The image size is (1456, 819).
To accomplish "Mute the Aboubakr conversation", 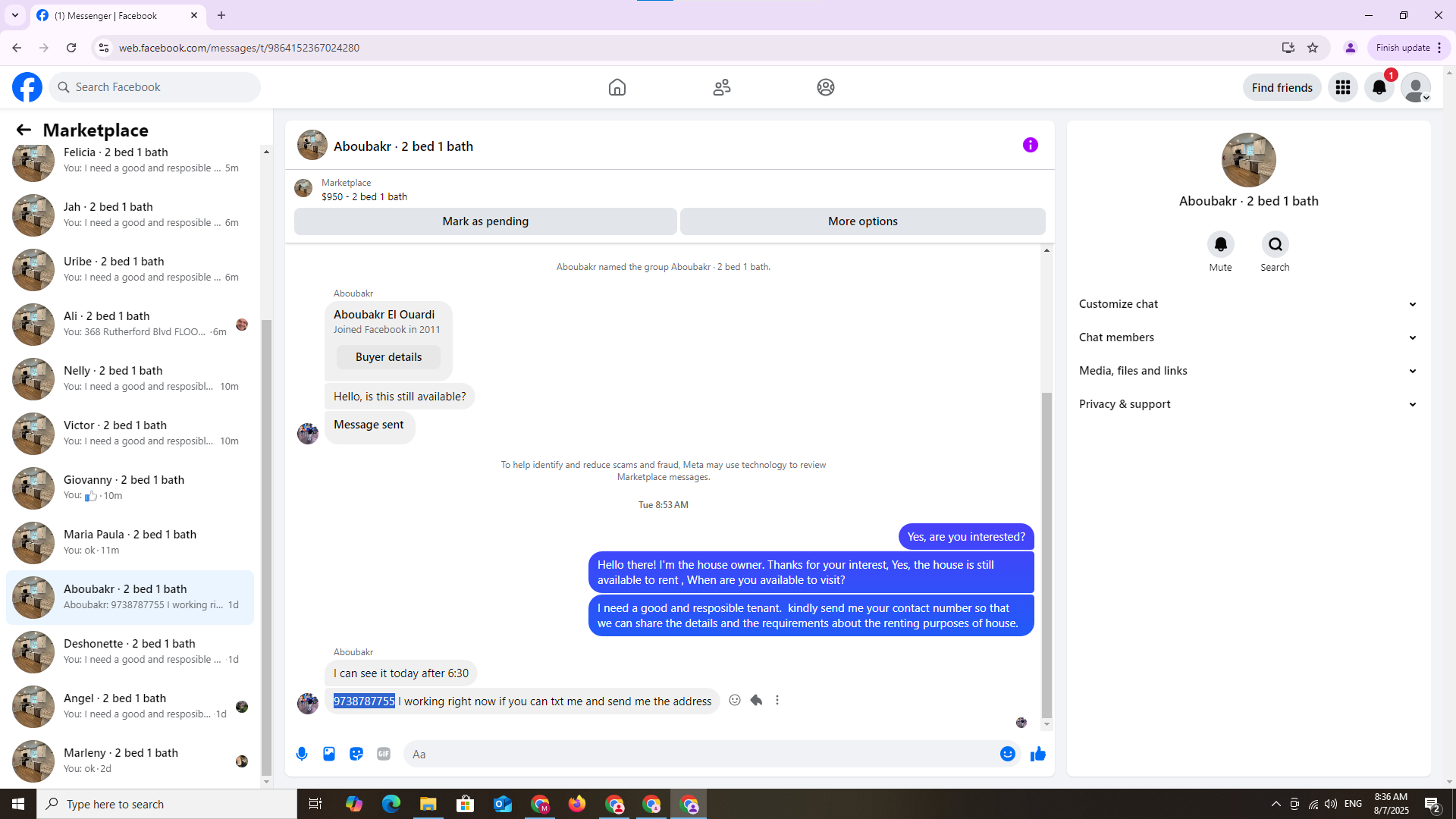I will point(1220,244).
